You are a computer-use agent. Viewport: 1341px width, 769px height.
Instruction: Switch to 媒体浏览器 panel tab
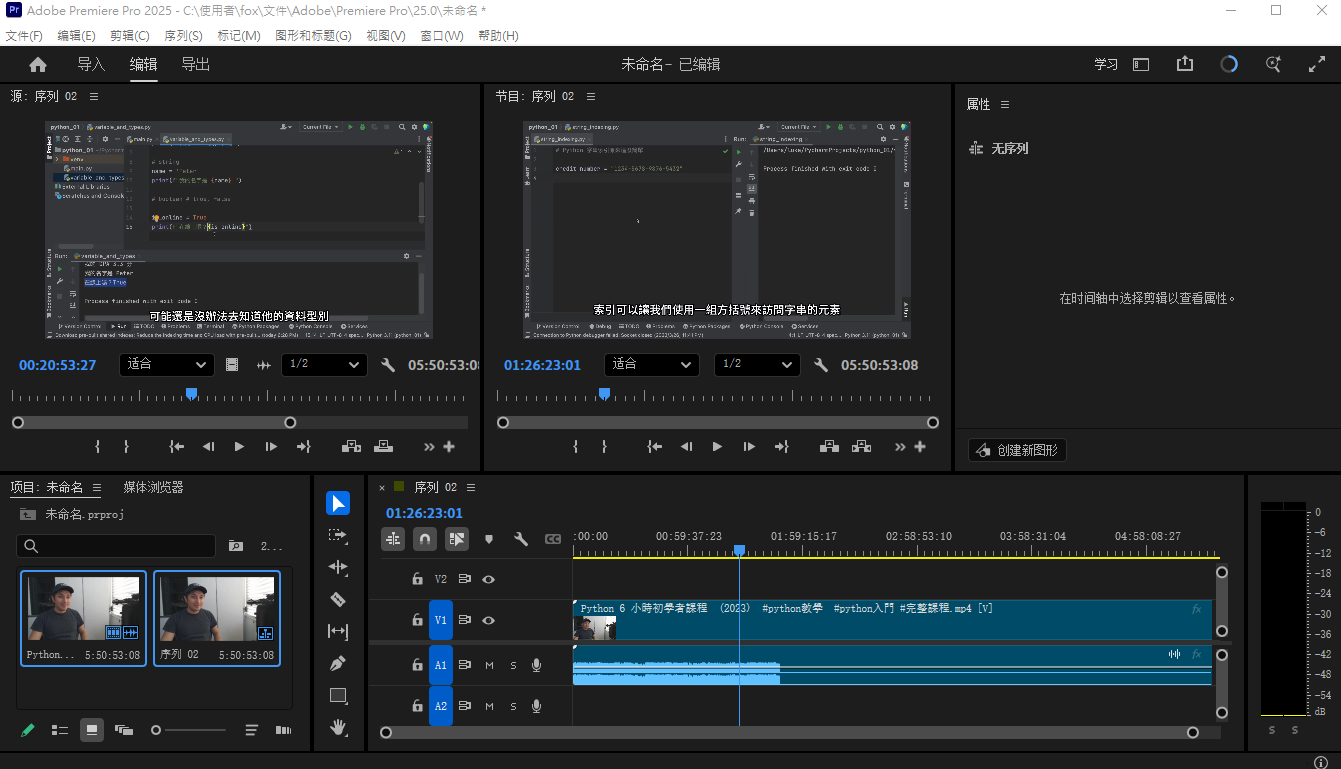click(153, 488)
